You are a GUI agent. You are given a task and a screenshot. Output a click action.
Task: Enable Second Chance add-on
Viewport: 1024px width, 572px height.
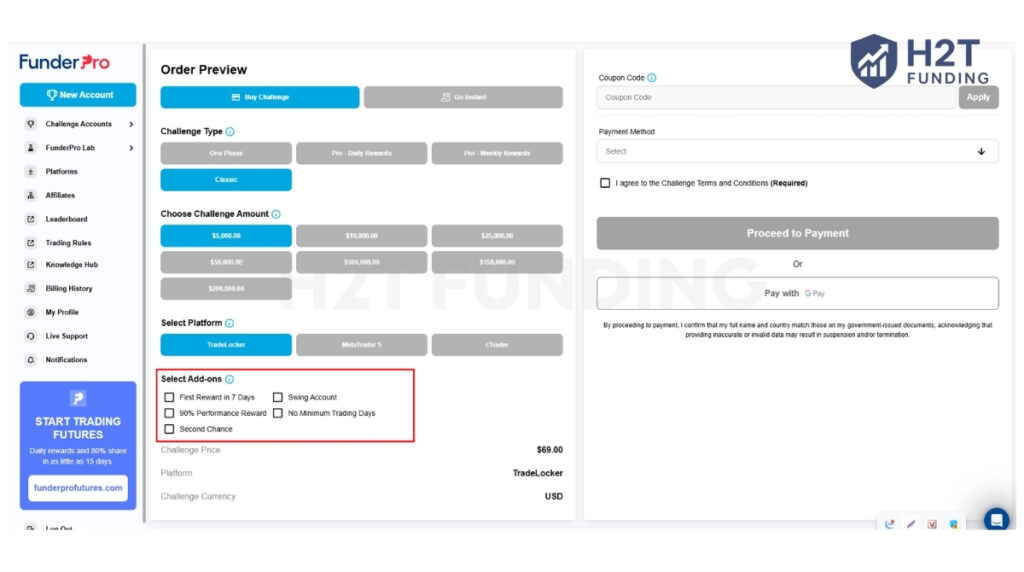click(170, 429)
